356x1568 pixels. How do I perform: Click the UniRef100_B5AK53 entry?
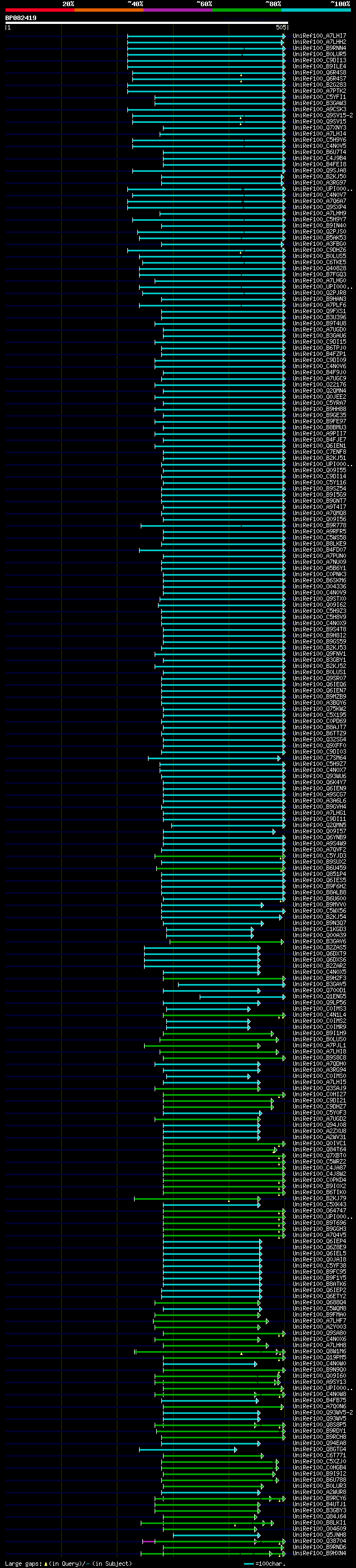(x=319, y=238)
